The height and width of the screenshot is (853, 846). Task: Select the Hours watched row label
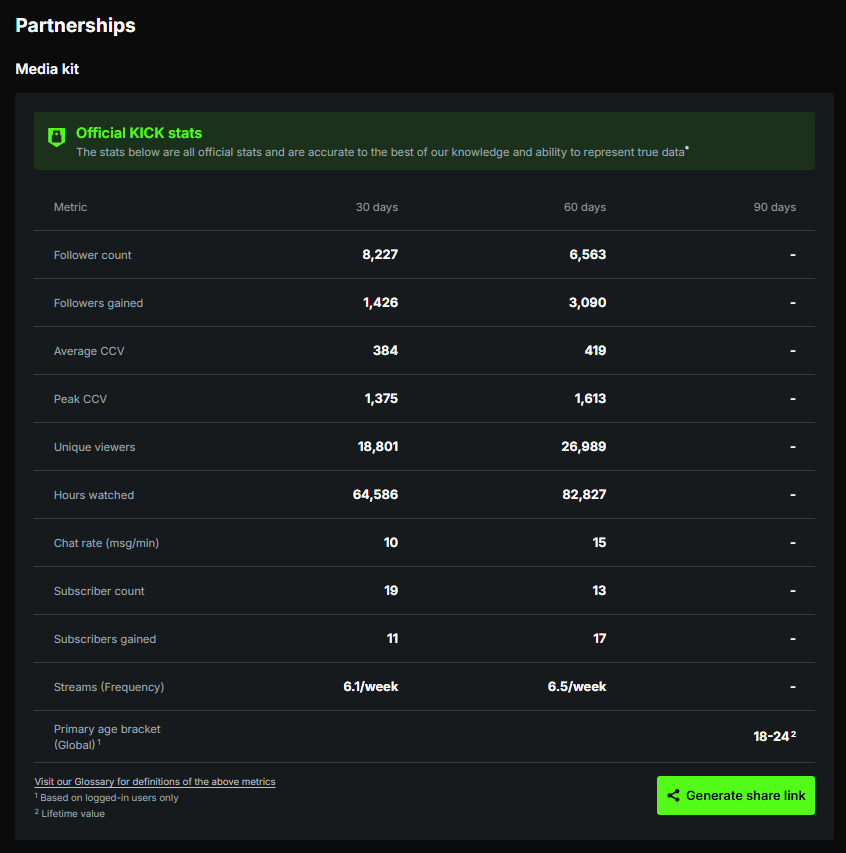point(94,495)
